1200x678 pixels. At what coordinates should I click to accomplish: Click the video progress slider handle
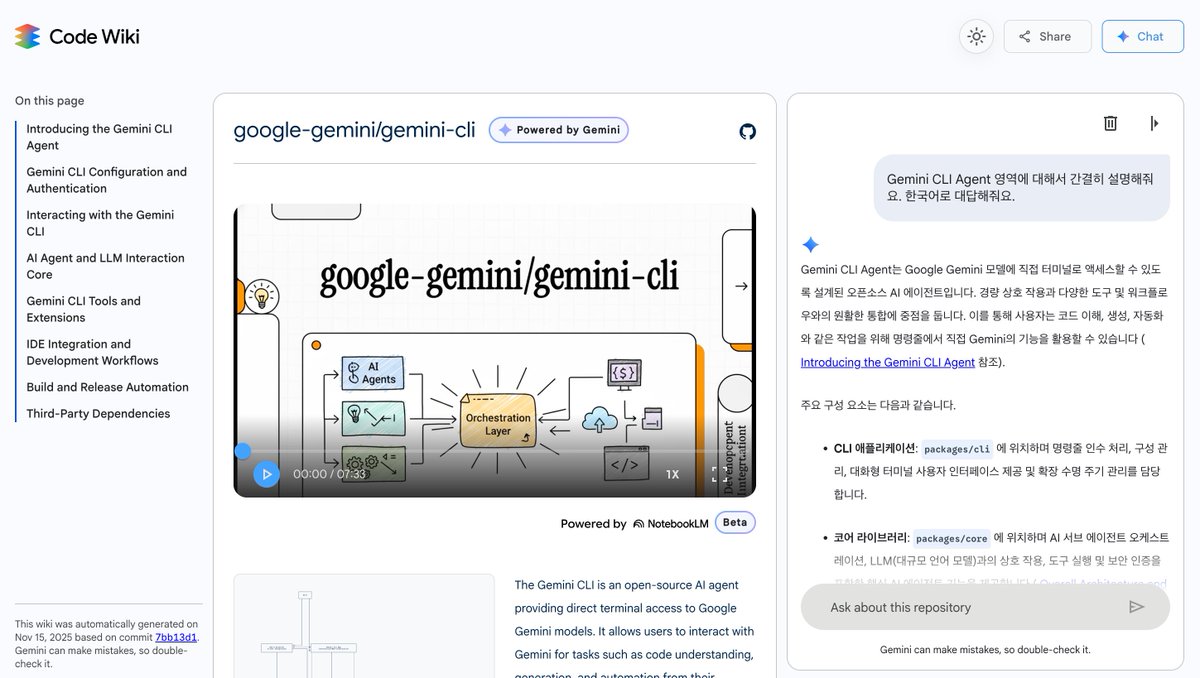242,451
